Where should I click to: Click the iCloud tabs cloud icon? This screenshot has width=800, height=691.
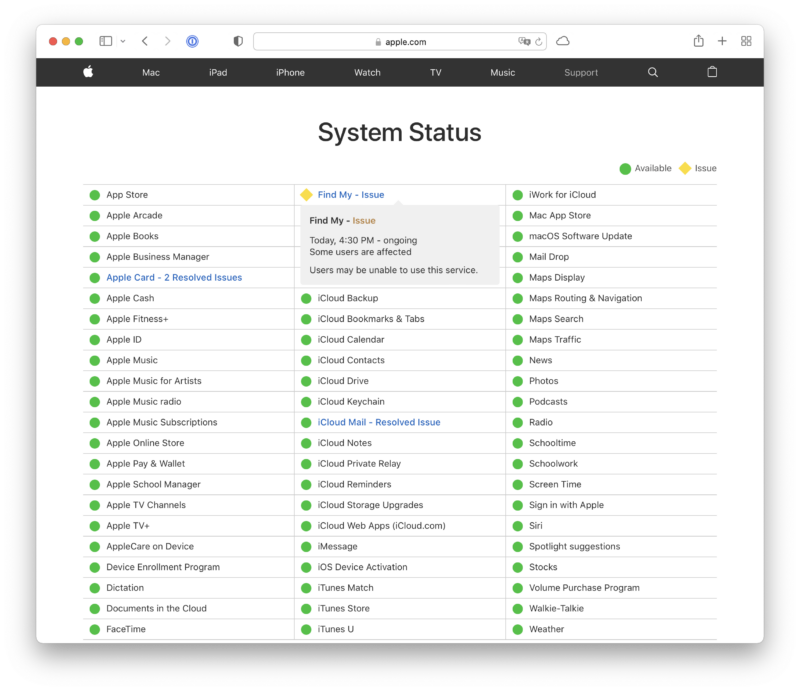pos(563,41)
